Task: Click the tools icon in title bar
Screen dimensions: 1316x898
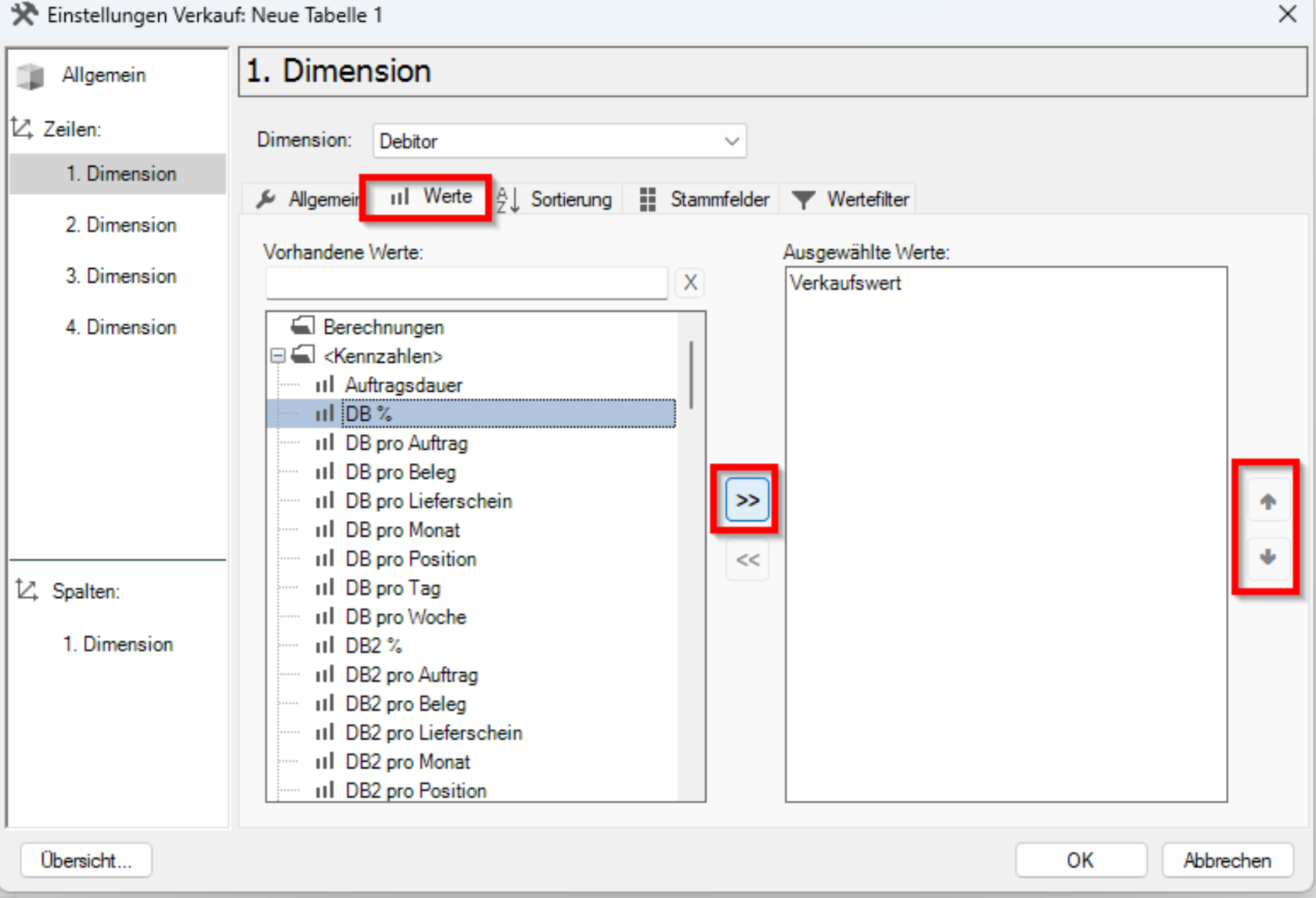Action: pyautogui.click(x=24, y=15)
